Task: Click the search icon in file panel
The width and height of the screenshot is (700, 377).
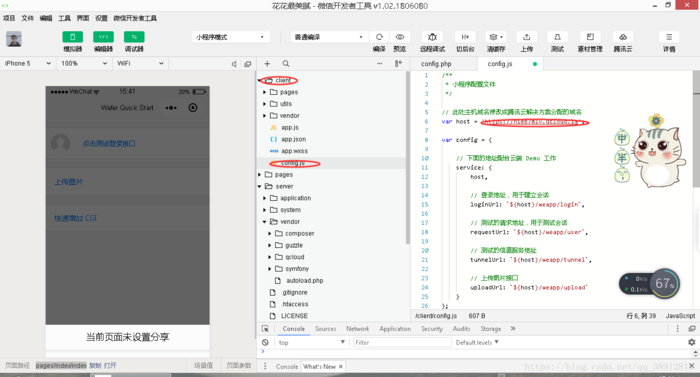Action: tap(286, 63)
